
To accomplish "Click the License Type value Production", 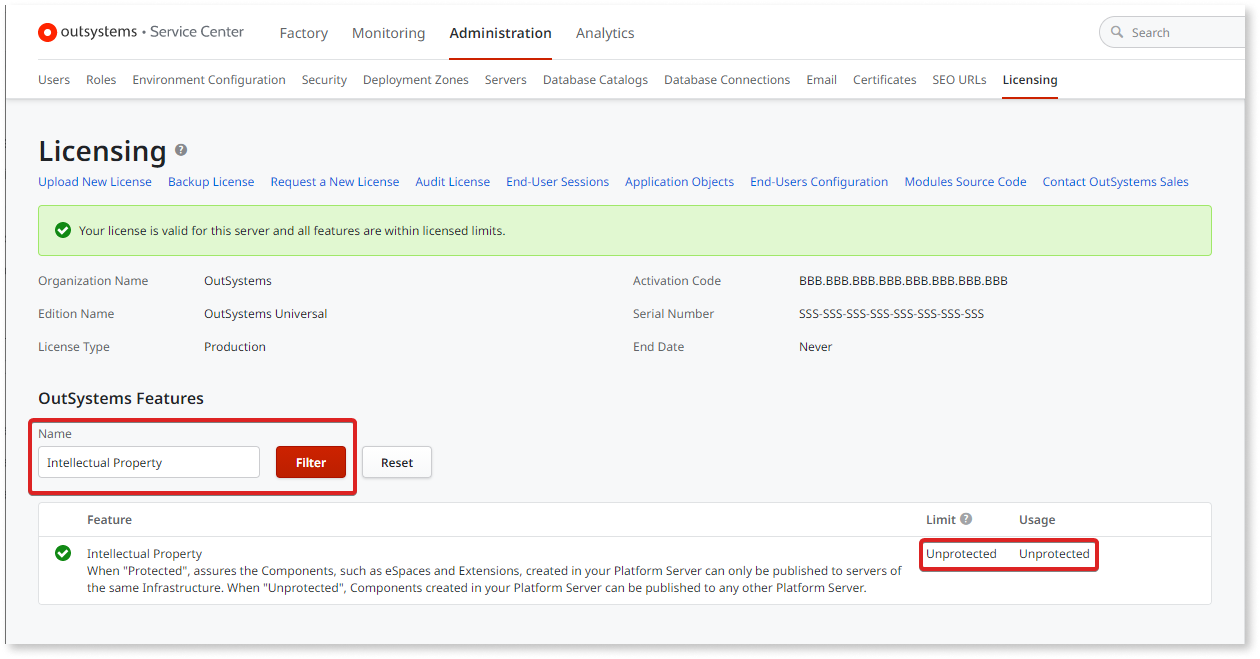I will 235,347.
